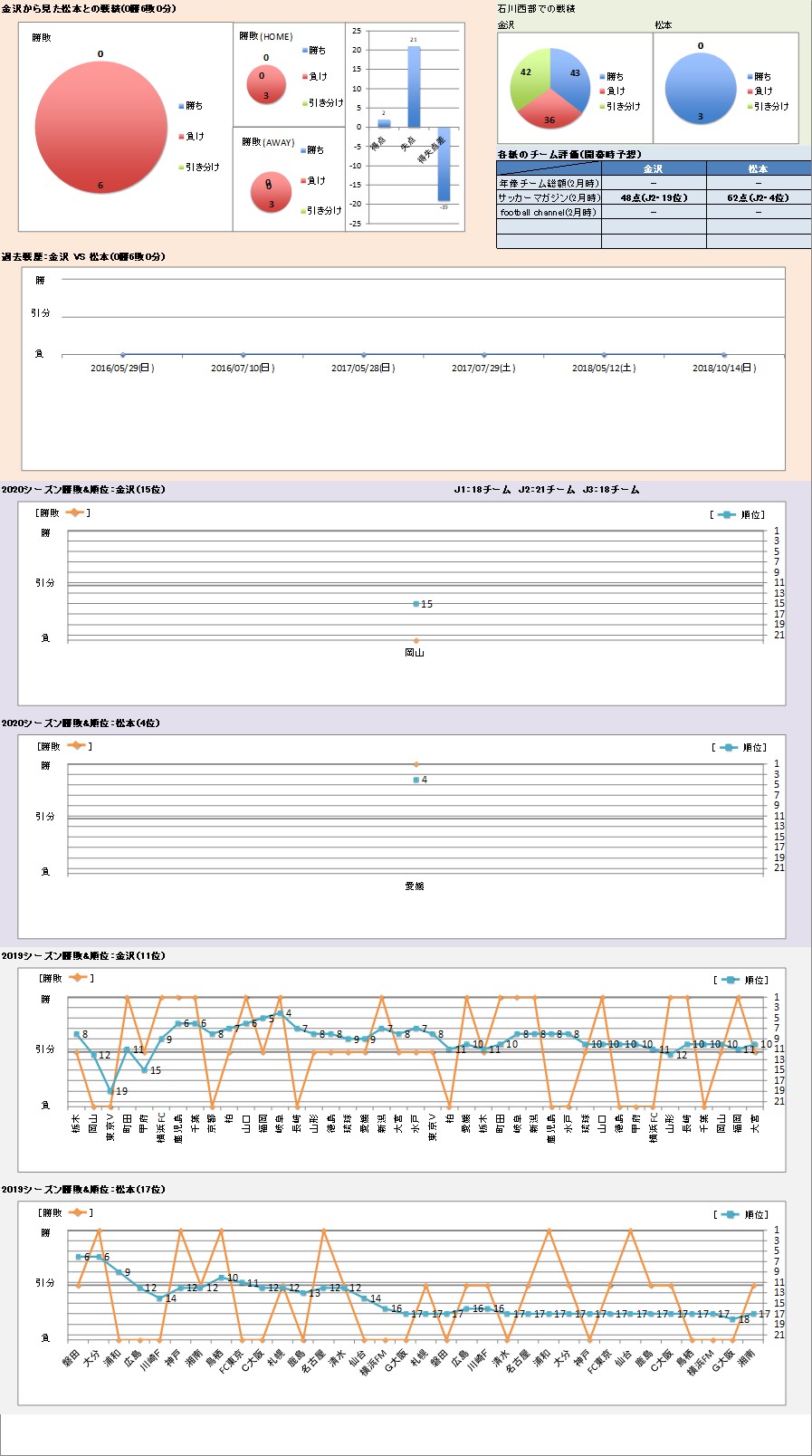812x1456 pixels.
Task: Click the rank data point labeled 15 above 岡山
Action: (416, 604)
